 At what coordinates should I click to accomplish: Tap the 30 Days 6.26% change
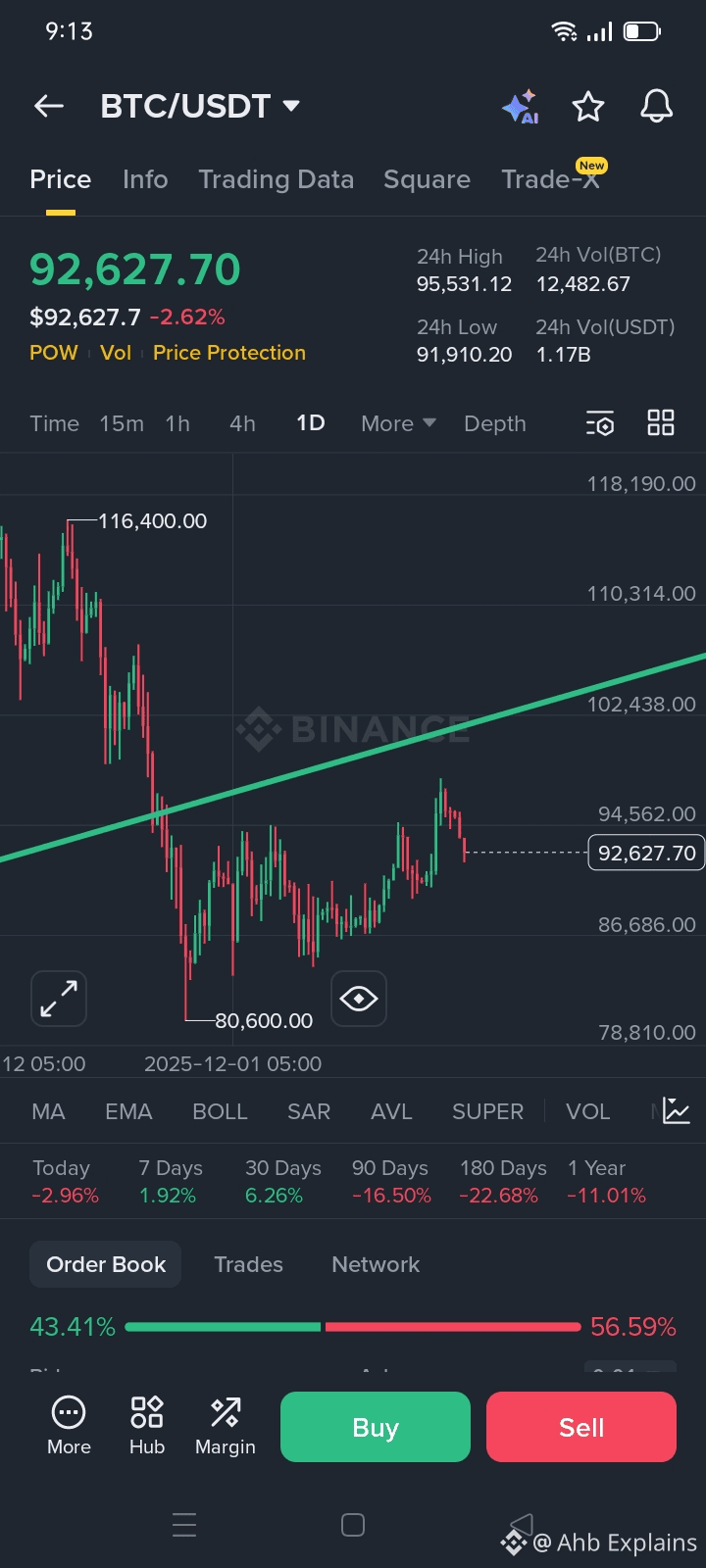pyautogui.click(x=283, y=1181)
